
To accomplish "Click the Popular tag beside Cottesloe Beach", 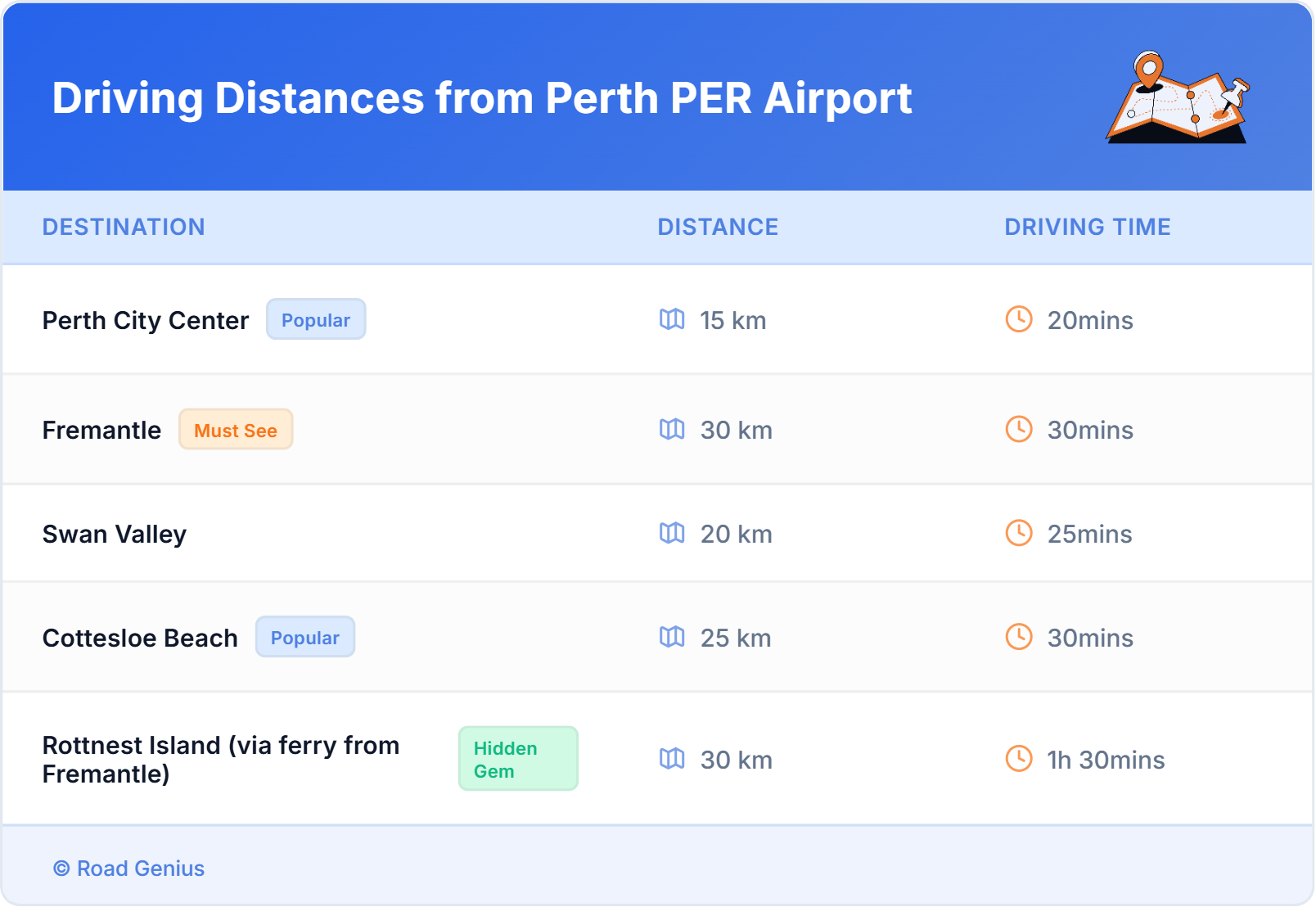I will [x=305, y=637].
